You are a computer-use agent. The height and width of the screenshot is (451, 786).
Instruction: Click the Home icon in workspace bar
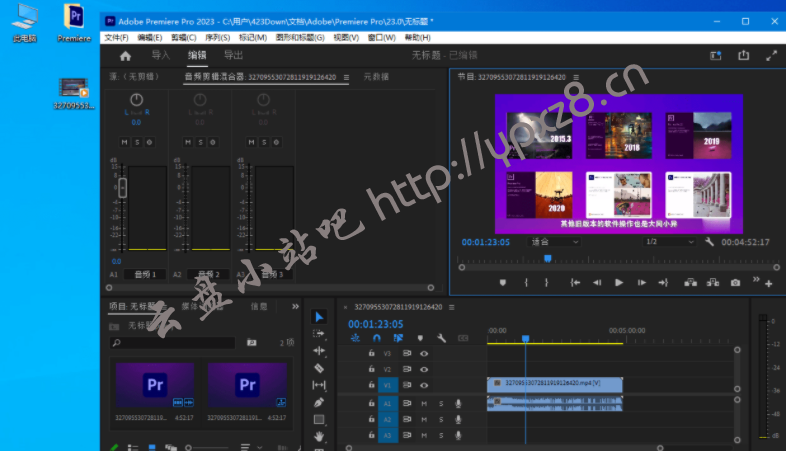[x=125, y=56]
